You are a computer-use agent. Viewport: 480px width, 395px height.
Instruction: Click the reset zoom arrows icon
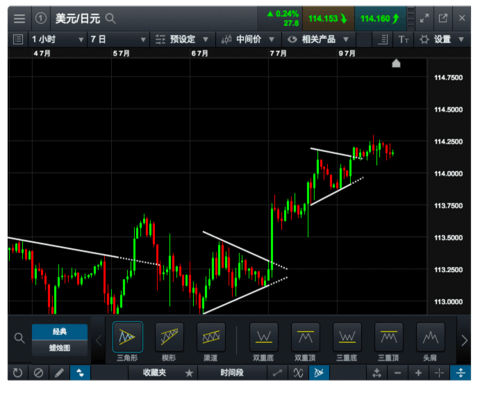377,373
